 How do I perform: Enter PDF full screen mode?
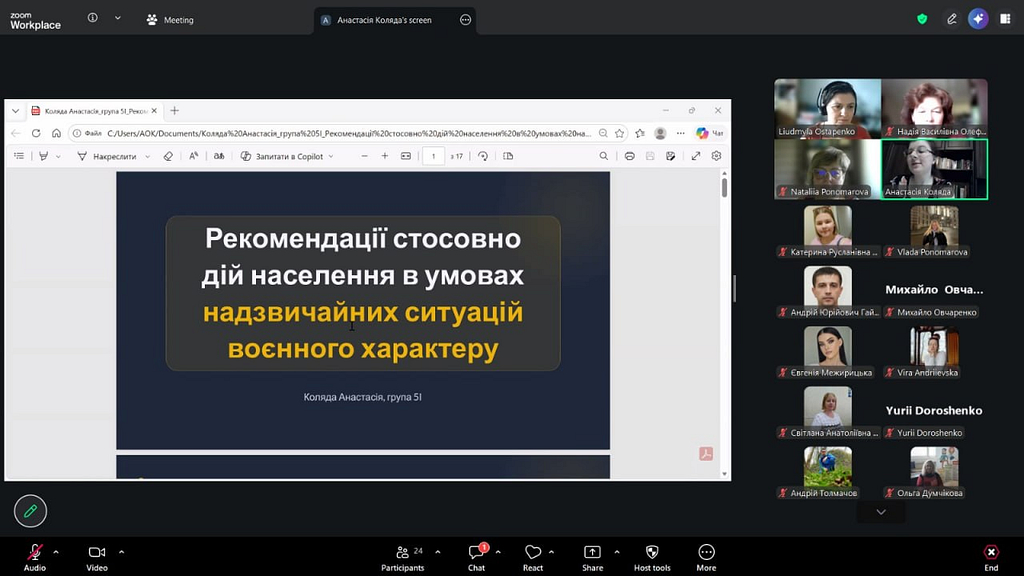pyautogui.click(x=696, y=156)
